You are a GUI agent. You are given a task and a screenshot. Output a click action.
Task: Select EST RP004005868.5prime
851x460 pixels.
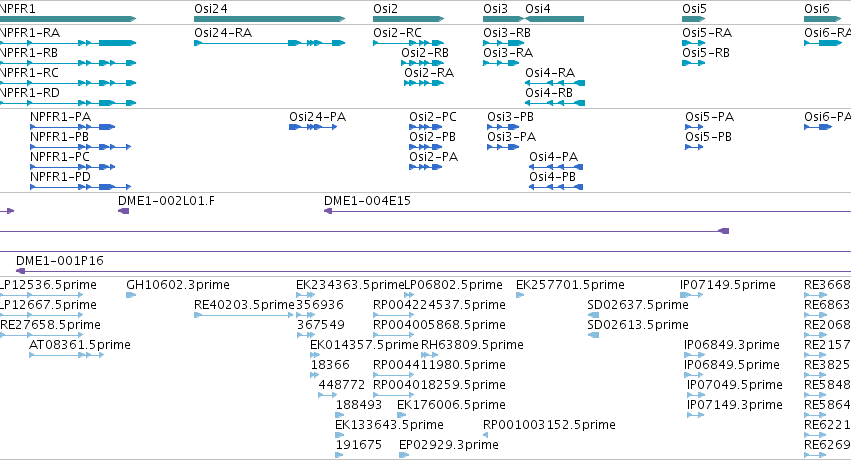tap(393, 335)
